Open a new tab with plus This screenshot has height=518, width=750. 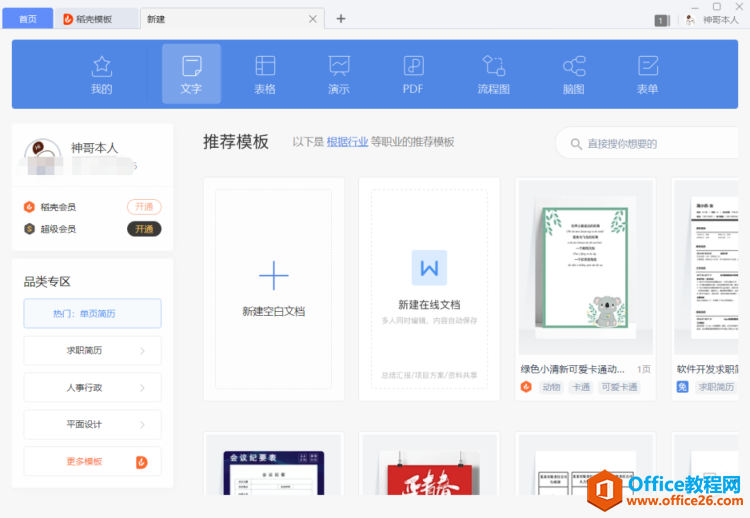pyautogui.click(x=341, y=19)
